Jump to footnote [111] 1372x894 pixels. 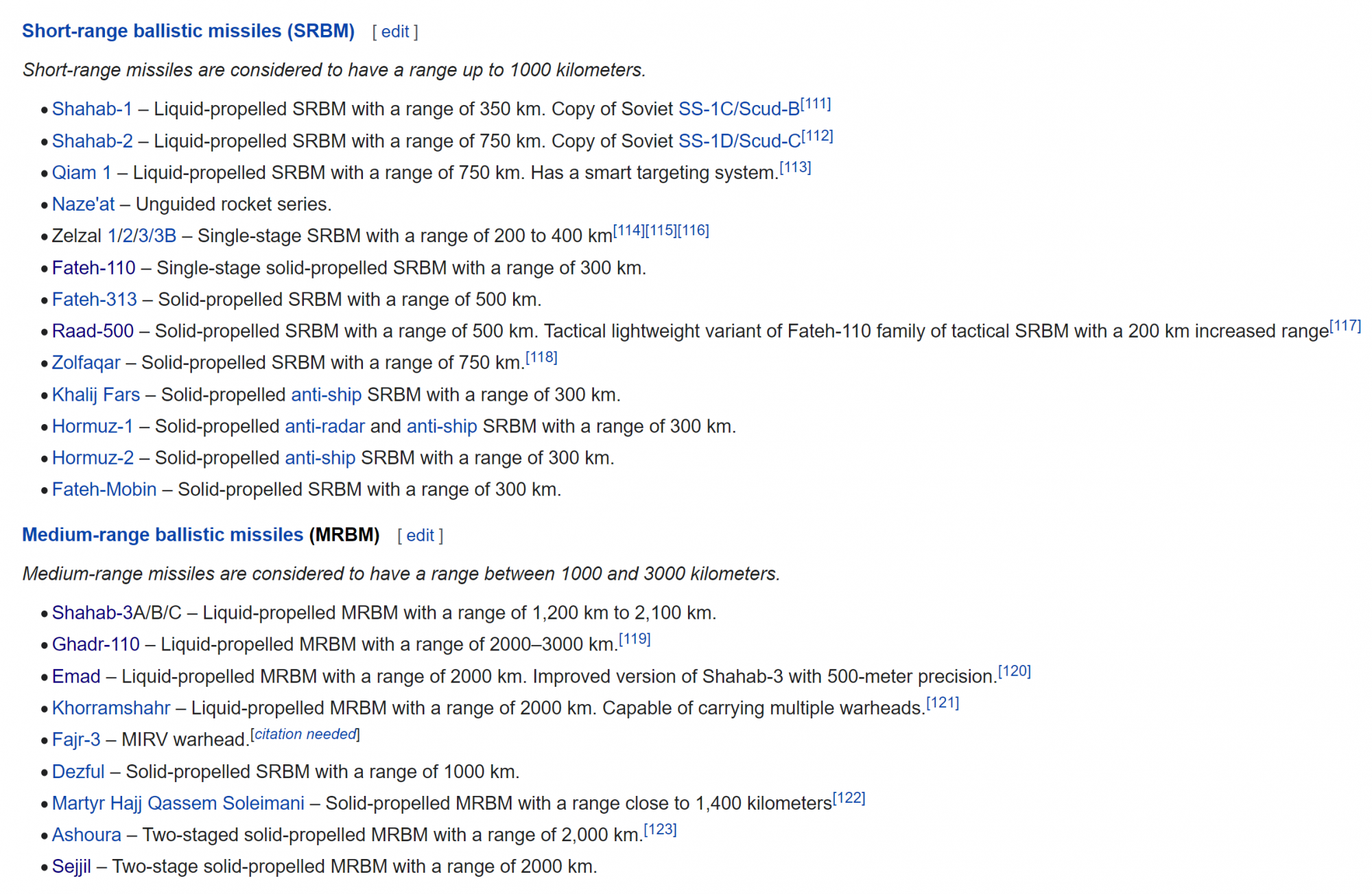(816, 104)
